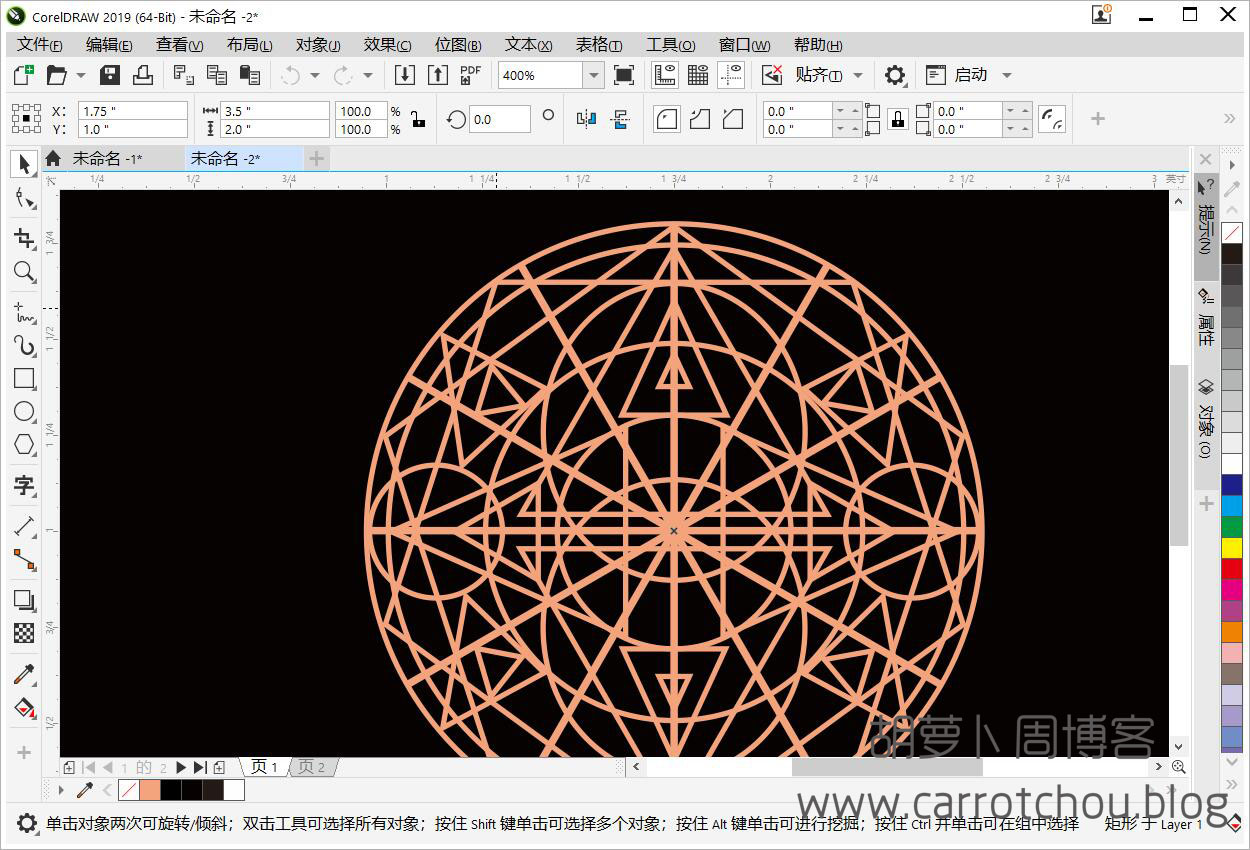Click the Import icon
This screenshot has height=850, width=1250.
point(404,75)
